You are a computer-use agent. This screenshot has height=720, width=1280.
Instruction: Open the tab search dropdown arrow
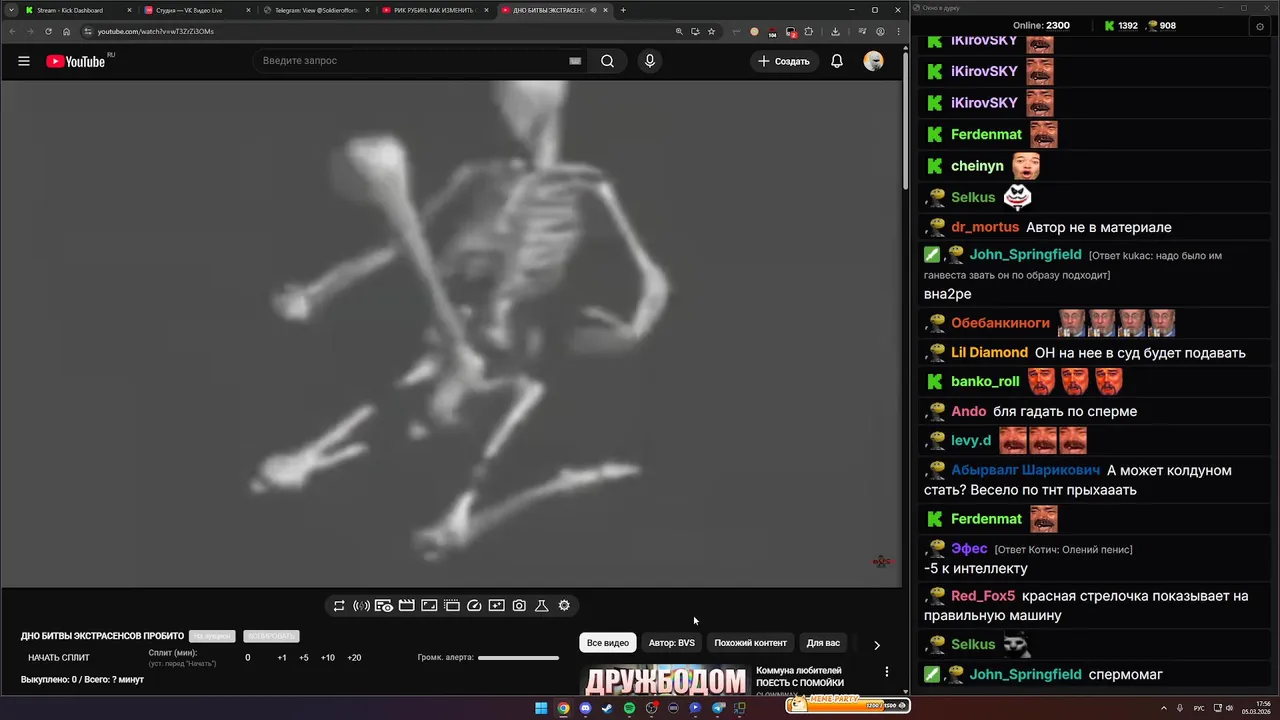coord(11,10)
